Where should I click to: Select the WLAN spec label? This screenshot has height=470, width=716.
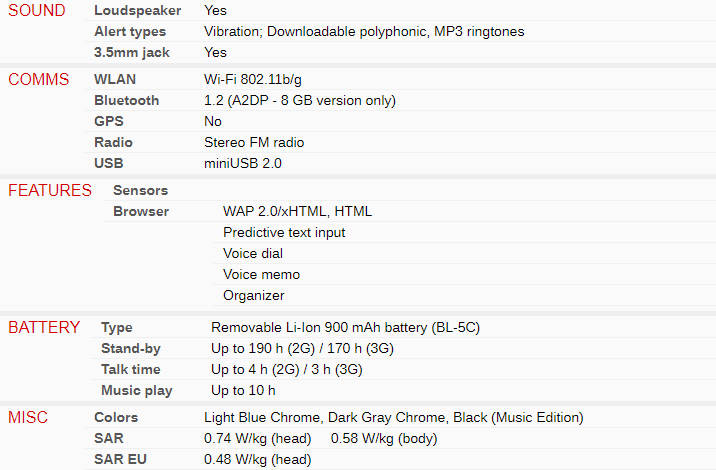click(x=115, y=79)
